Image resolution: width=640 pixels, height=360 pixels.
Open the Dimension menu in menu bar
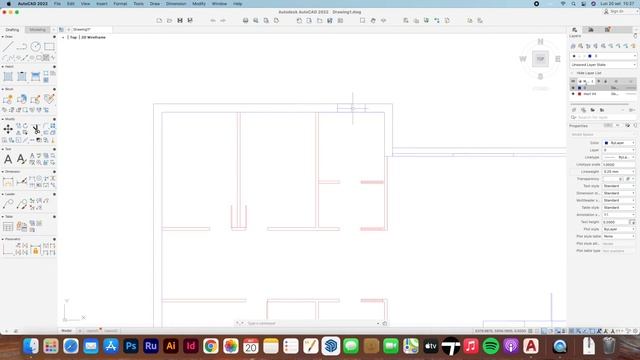(x=176, y=4)
